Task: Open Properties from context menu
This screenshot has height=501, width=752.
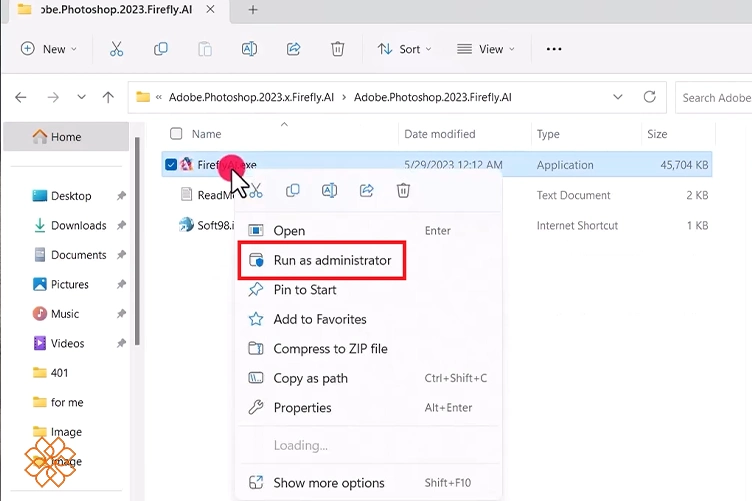Action: pos(369,408)
